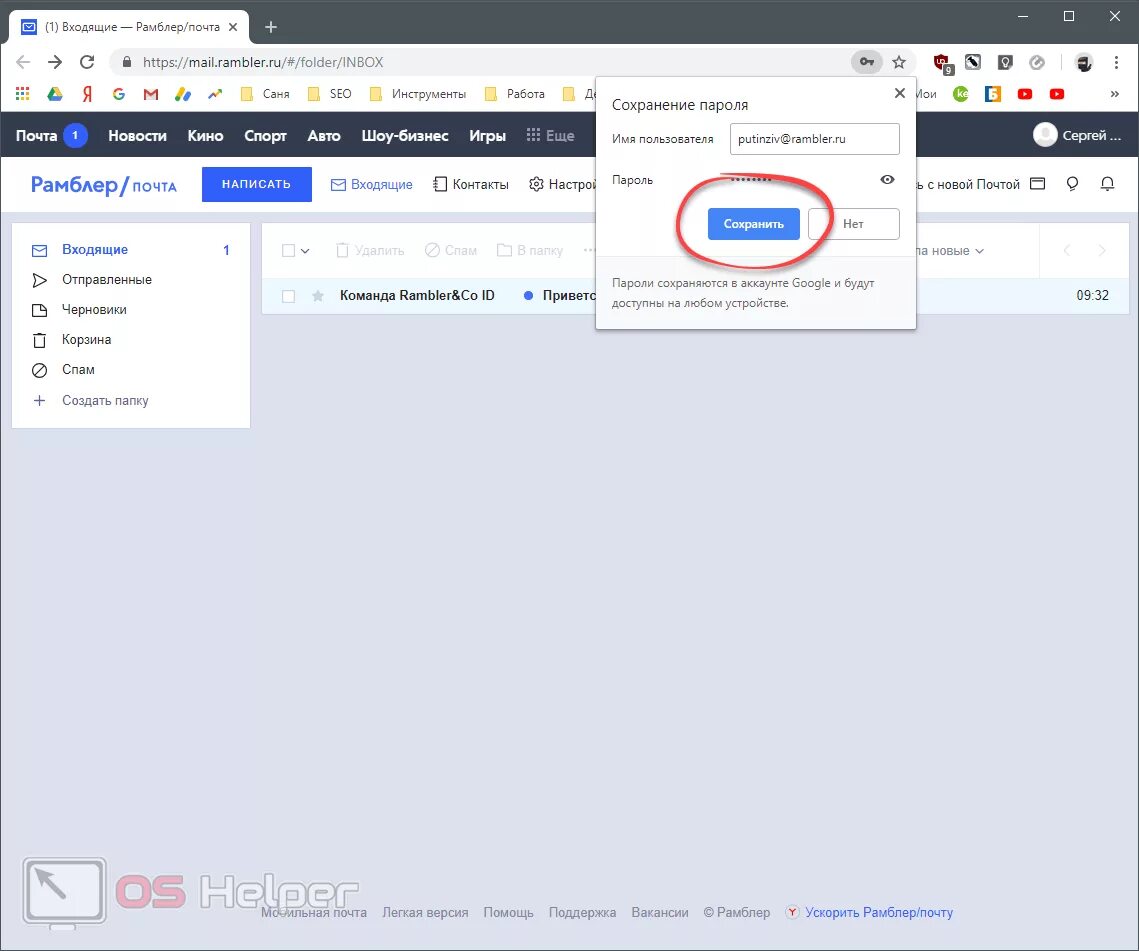Open a new browser tab
This screenshot has height=951, width=1139.
271,27
